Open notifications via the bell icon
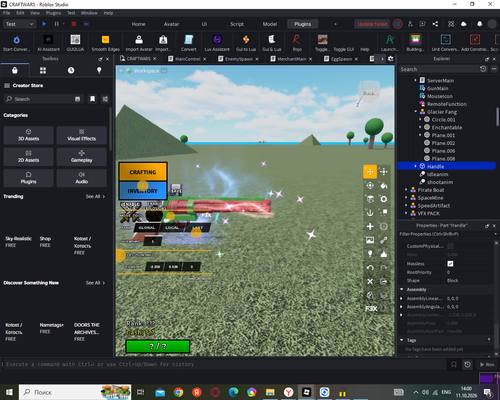 tap(479, 24)
